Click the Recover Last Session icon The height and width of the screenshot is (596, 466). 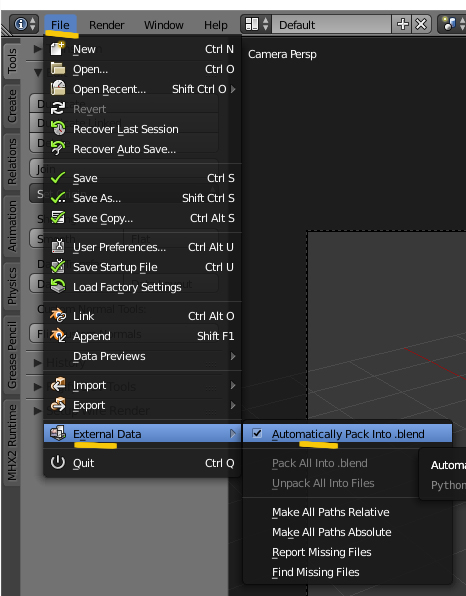tap(58, 128)
